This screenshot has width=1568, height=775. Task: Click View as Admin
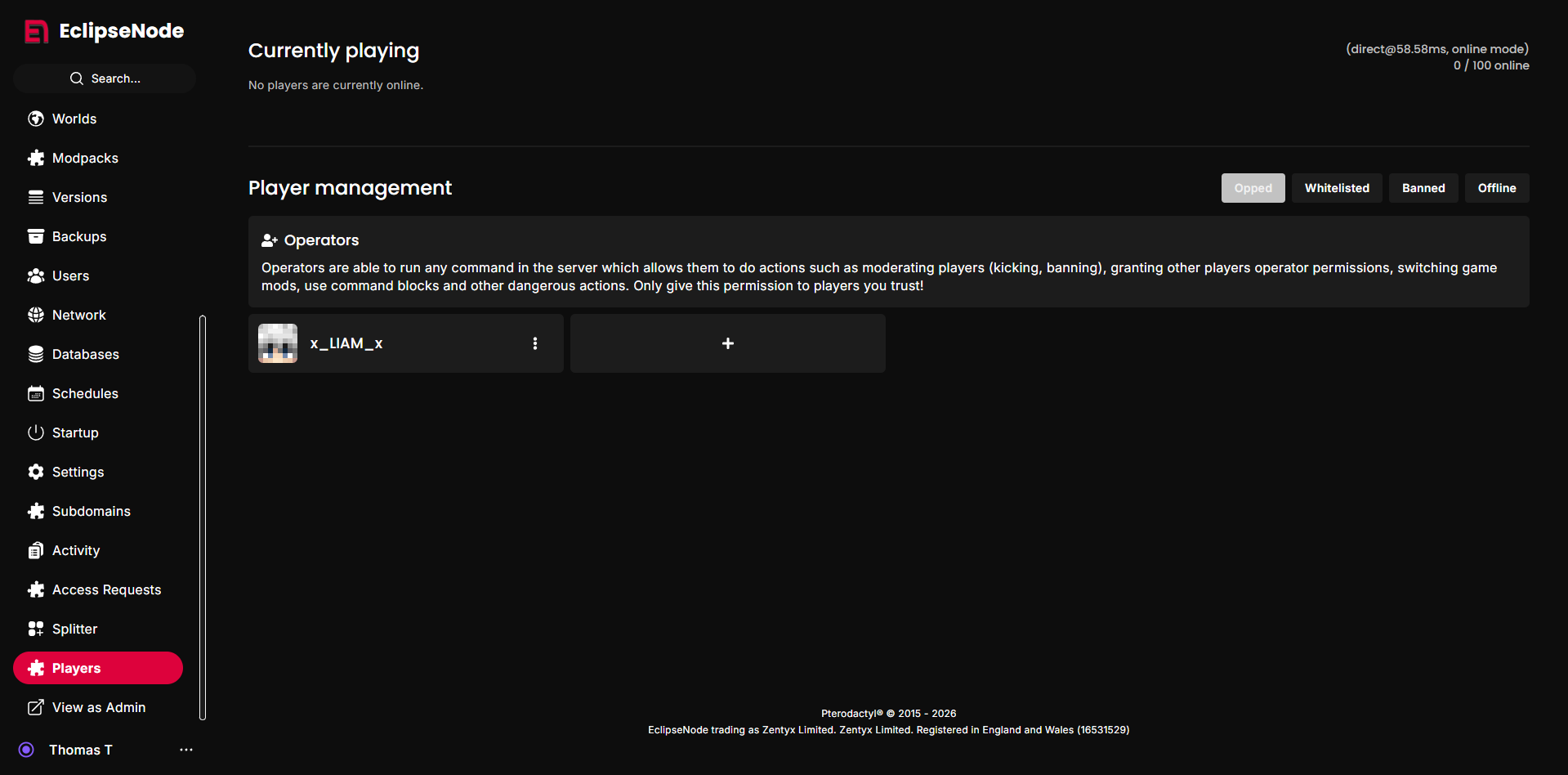coord(99,707)
